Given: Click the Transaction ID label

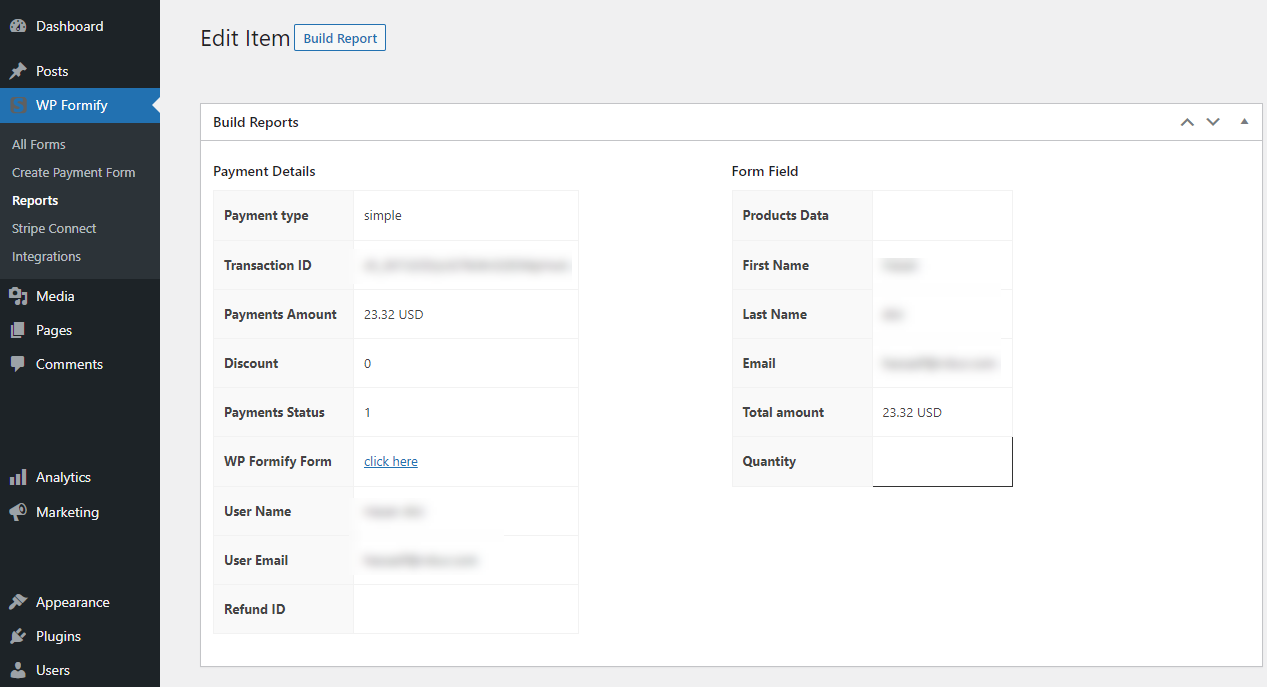Looking at the screenshot, I should point(268,265).
